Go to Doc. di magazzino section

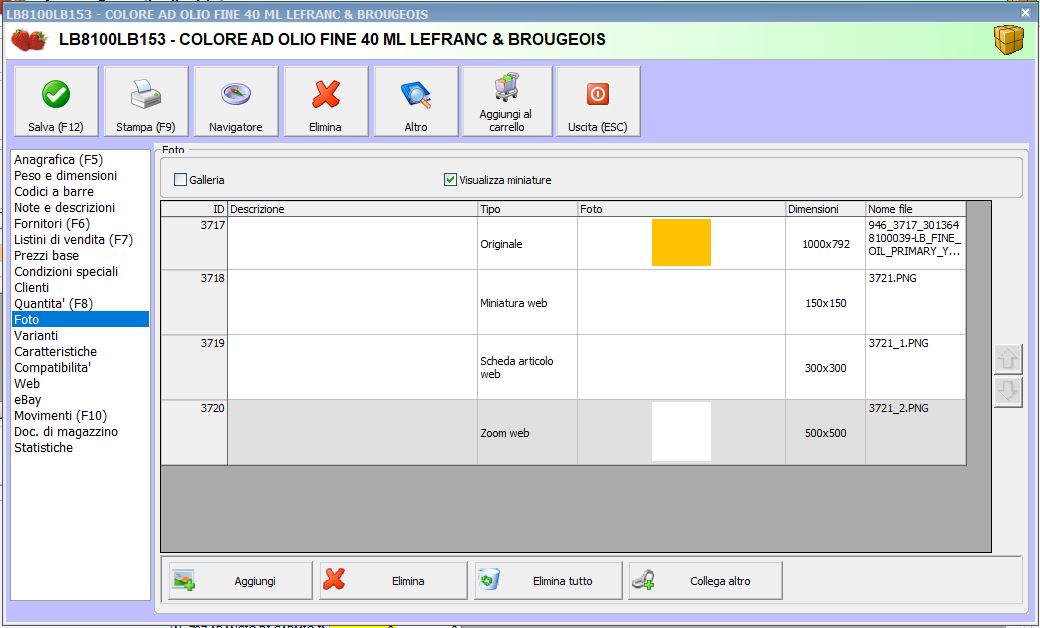pyautogui.click(x=66, y=431)
